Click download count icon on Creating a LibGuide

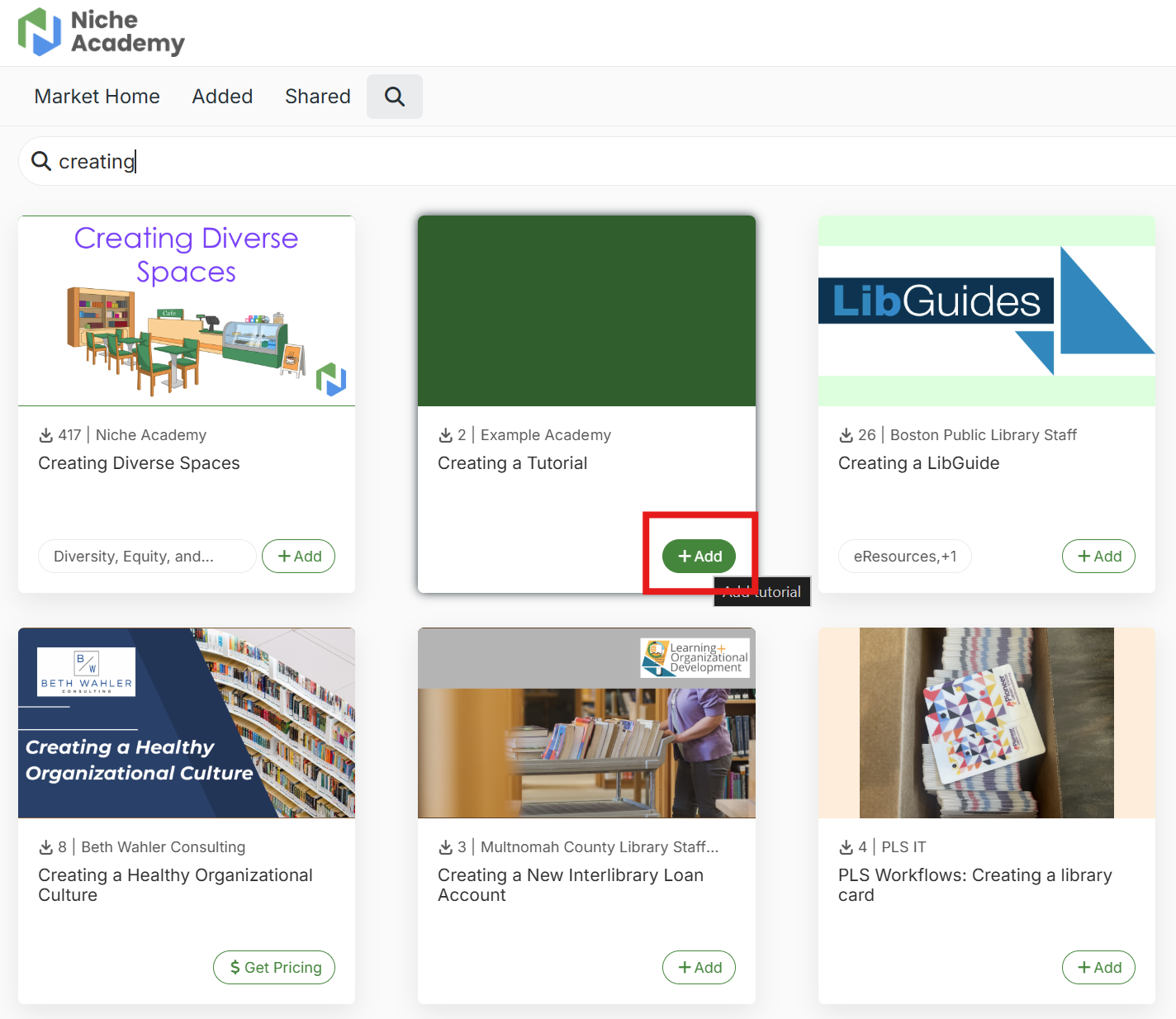point(846,435)
